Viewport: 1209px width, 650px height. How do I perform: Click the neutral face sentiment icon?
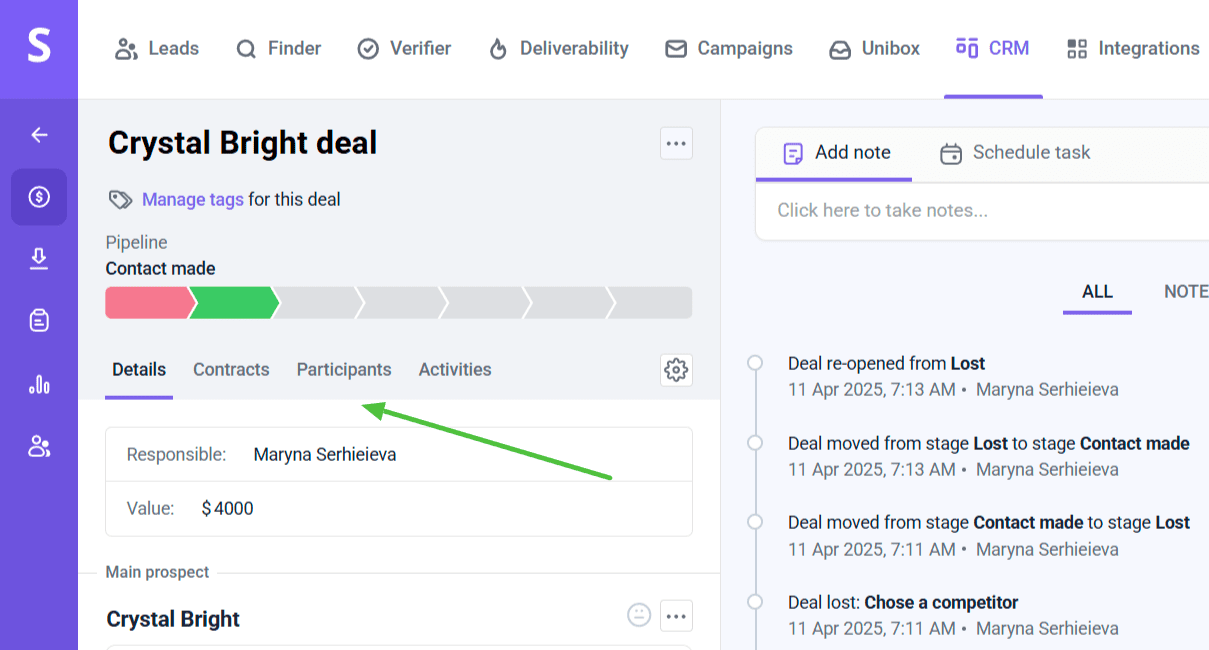pyautogui.click(x=639, y=615)
